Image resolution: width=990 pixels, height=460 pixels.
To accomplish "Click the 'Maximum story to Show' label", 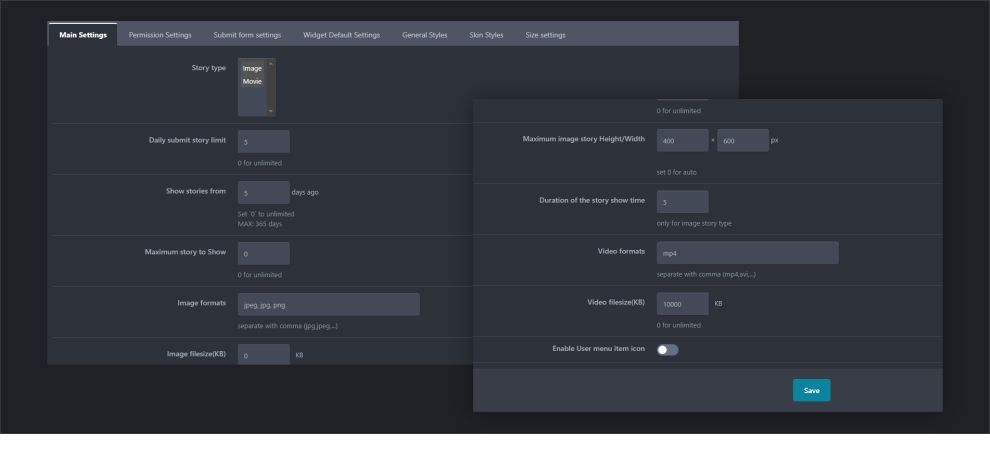I will (x=185, y=252).
